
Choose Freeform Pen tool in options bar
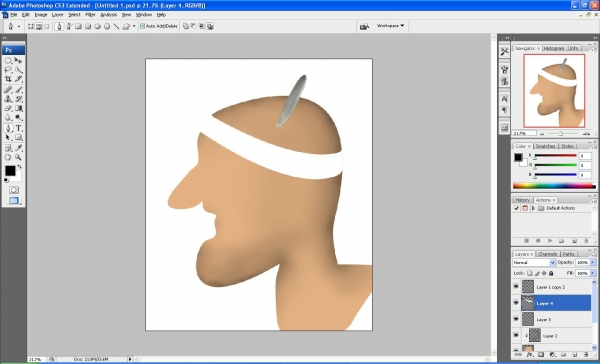click(69, 26)
